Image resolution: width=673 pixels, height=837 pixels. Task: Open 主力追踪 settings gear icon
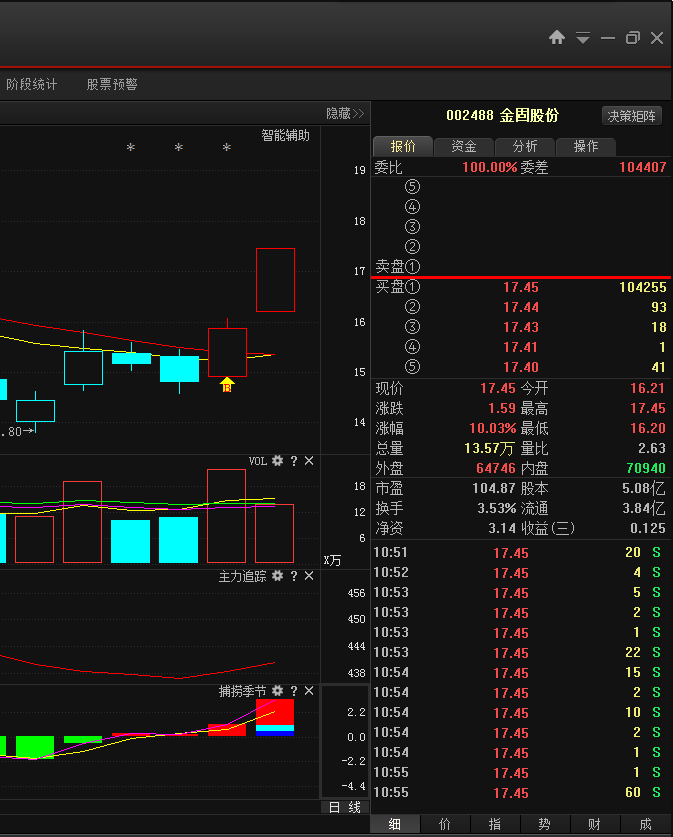tap(278, 576)
